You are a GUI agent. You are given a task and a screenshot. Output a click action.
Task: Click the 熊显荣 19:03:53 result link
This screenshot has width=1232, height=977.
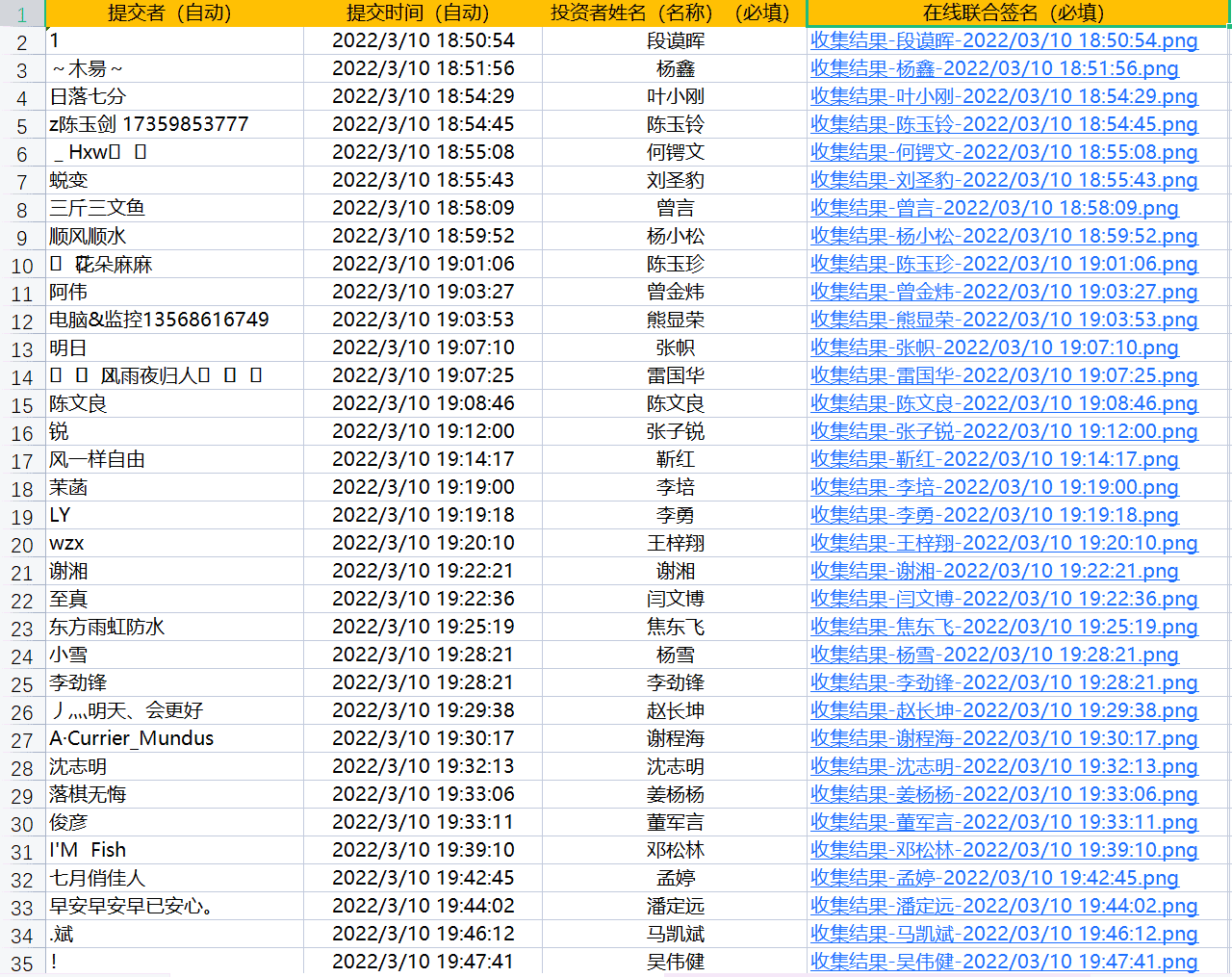[1004, 321]
